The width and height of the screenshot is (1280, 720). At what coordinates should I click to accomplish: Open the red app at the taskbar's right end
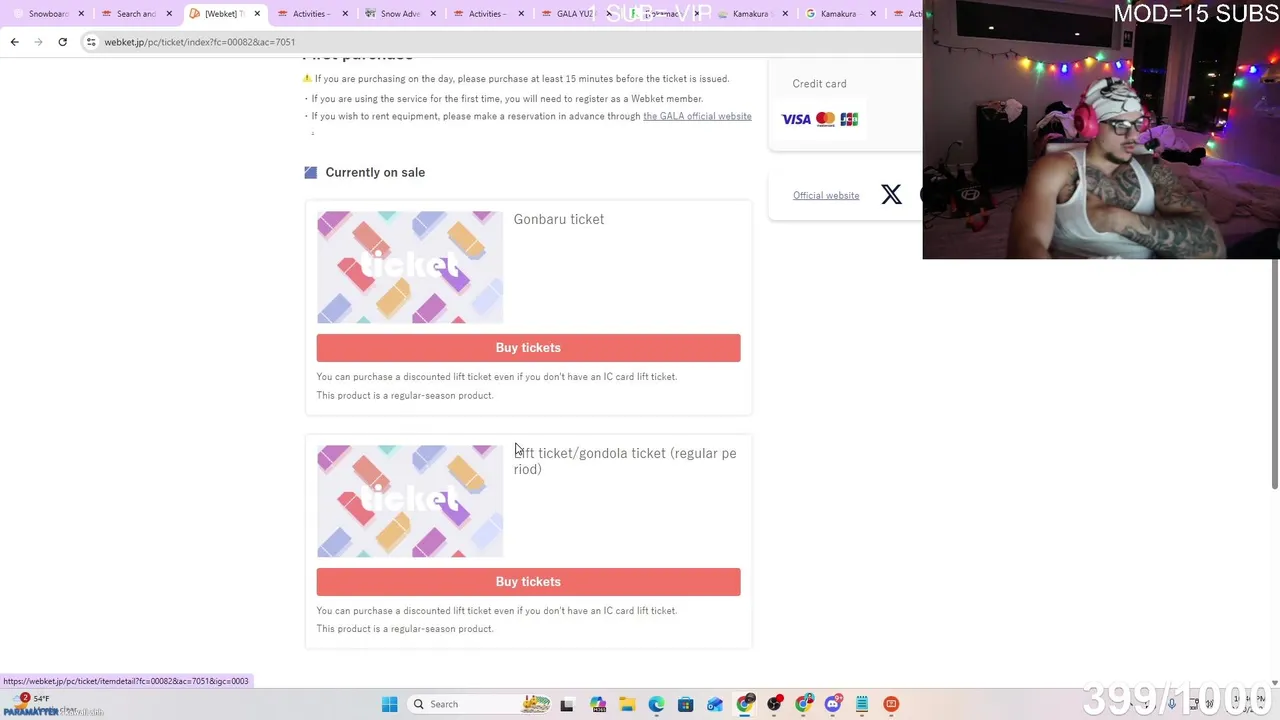click(891, 704)
